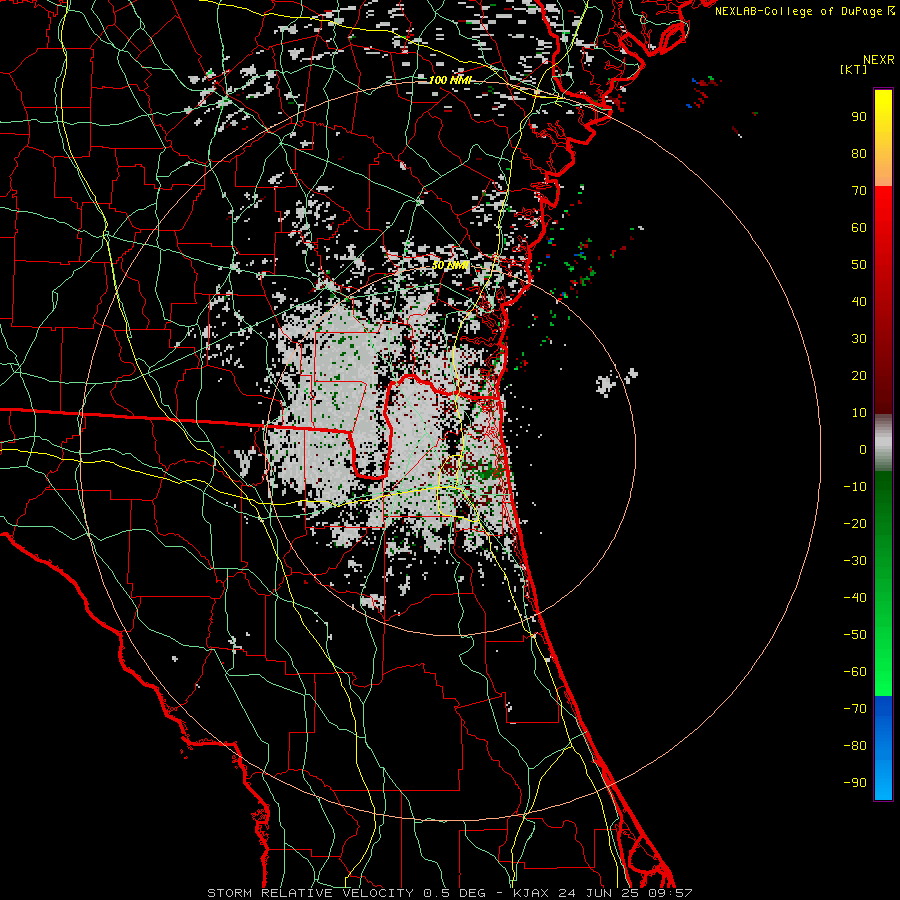Click the -70 value on velocity scale
Screen dimensions: 900x900
pyautogui.click(x=855, y=709)
